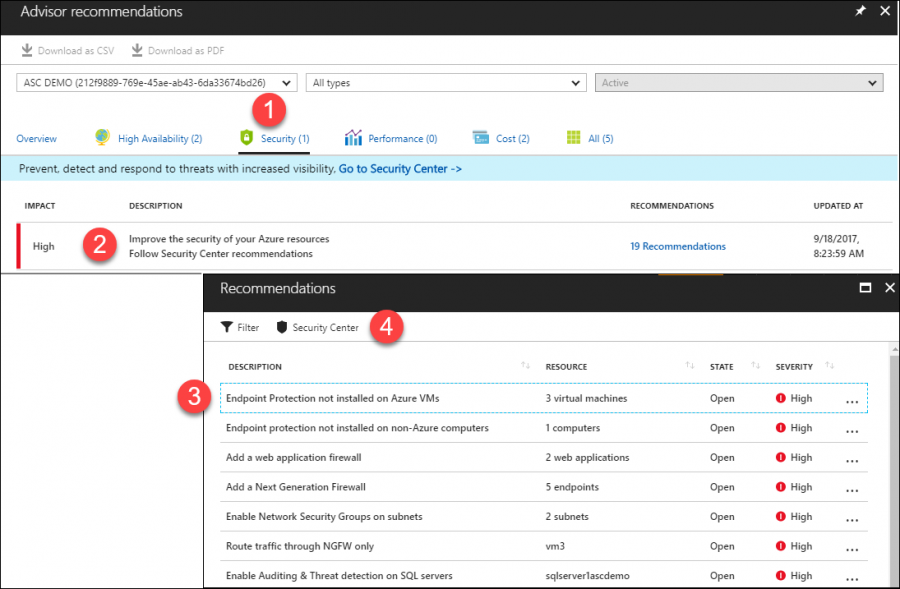Image resolution: width=900 pixels, height=589 pixels.
Task: Click the Download as CSV label
Action: pyautogui.click(x=76, y=51)
